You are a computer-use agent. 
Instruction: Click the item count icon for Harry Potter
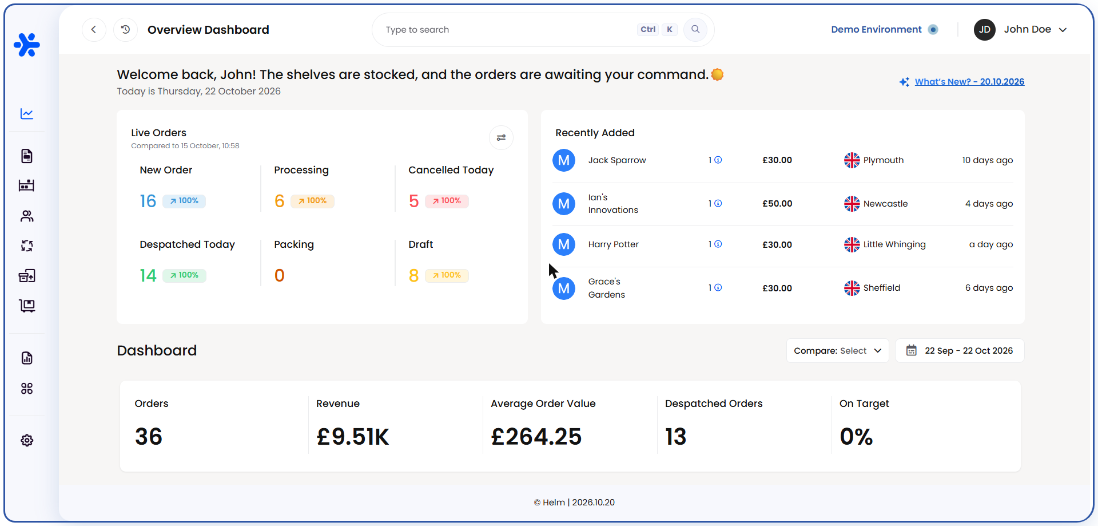click(716, 244)
